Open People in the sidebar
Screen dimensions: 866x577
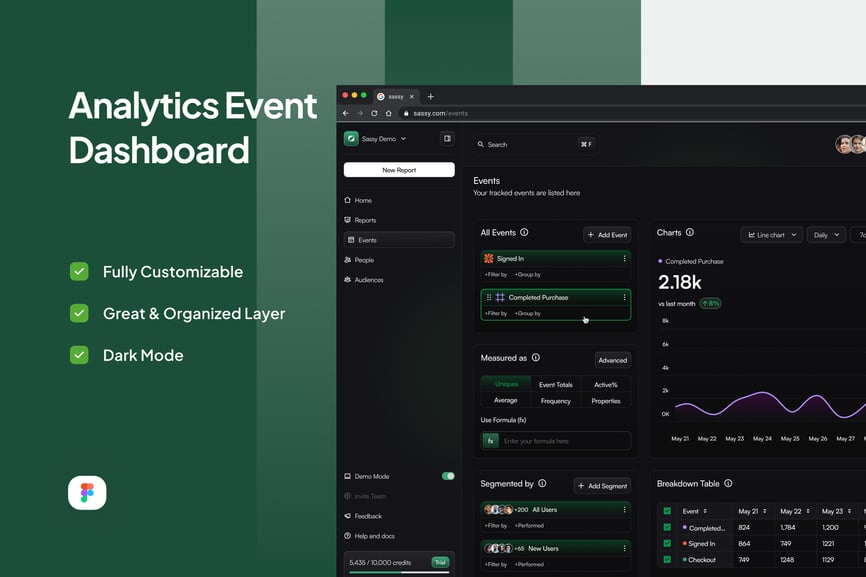[364, 260]
